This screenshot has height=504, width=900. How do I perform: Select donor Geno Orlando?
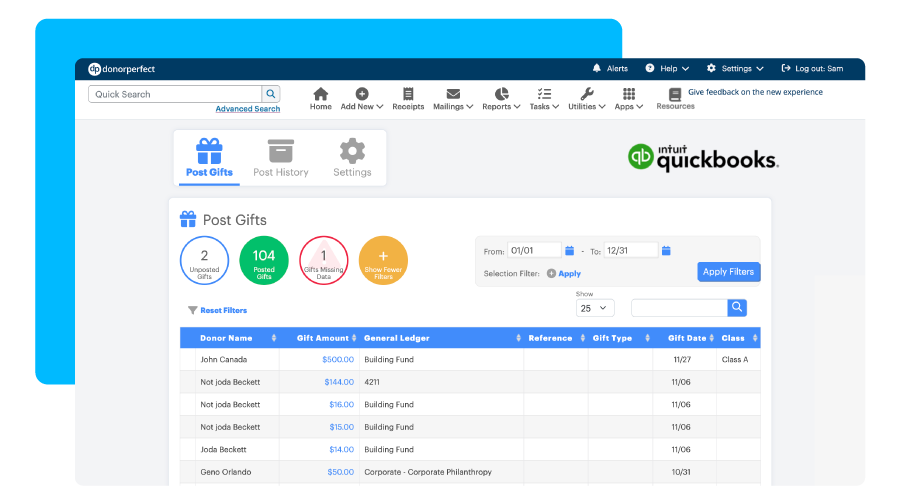[226, 472]
